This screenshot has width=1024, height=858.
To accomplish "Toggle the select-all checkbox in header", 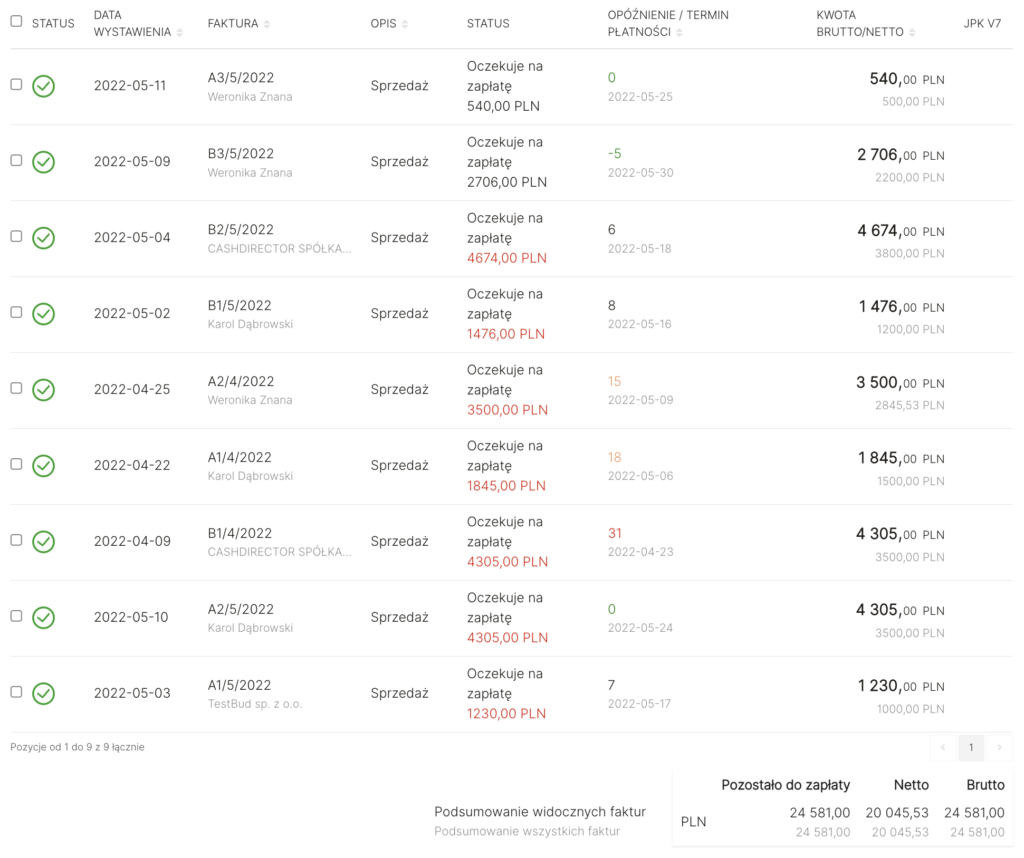I will 16,21.
